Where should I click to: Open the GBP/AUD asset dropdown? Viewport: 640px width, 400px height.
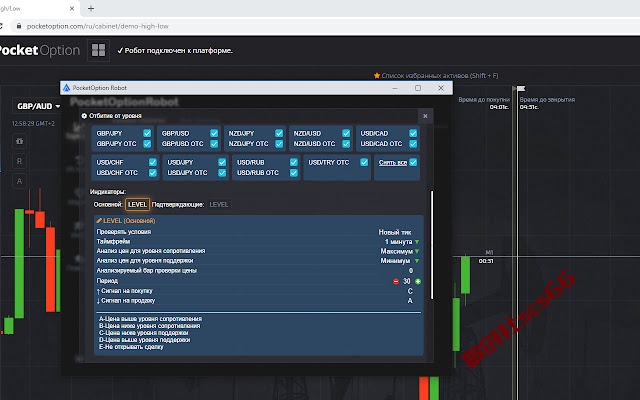click(x=38, y=106)
